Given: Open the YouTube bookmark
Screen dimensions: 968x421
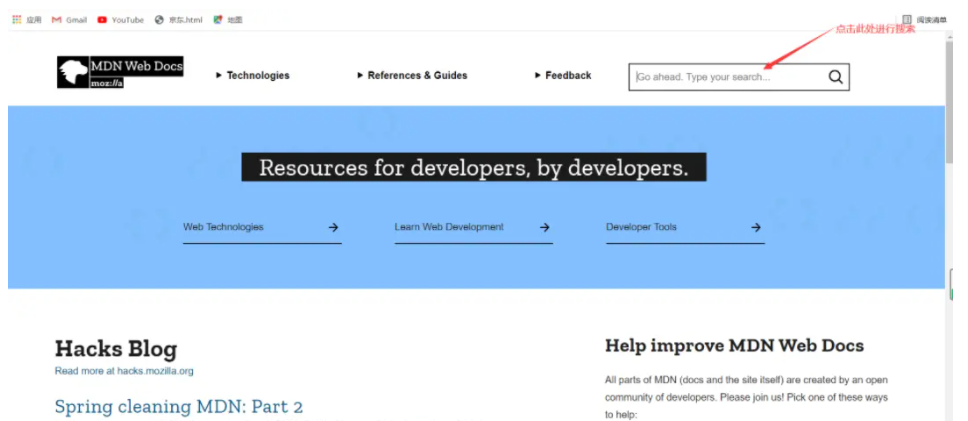Looking at the screenshot, I should coord(120,20).
